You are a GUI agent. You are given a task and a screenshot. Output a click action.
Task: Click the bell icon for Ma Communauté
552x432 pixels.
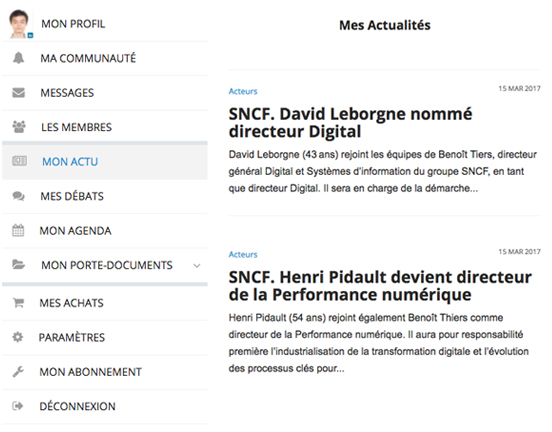[18, 58]
